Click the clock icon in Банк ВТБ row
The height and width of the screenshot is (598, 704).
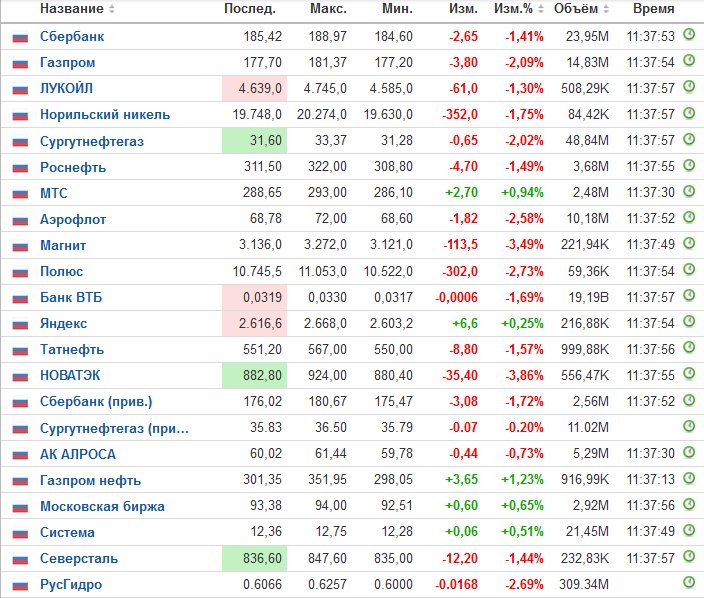click(x=689, y=295)
